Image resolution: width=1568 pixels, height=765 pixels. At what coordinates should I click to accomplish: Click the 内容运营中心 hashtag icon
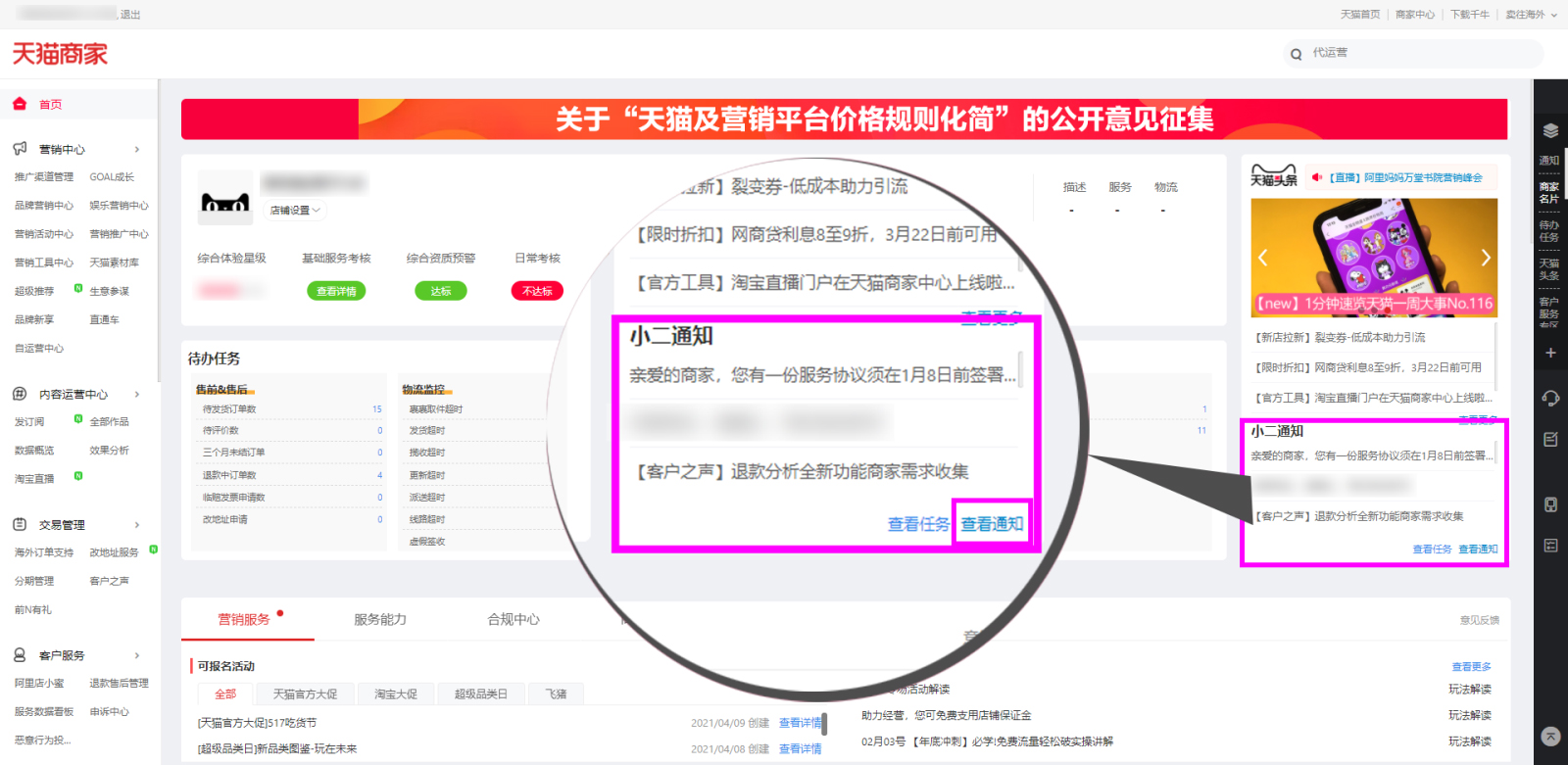point(20,394)
